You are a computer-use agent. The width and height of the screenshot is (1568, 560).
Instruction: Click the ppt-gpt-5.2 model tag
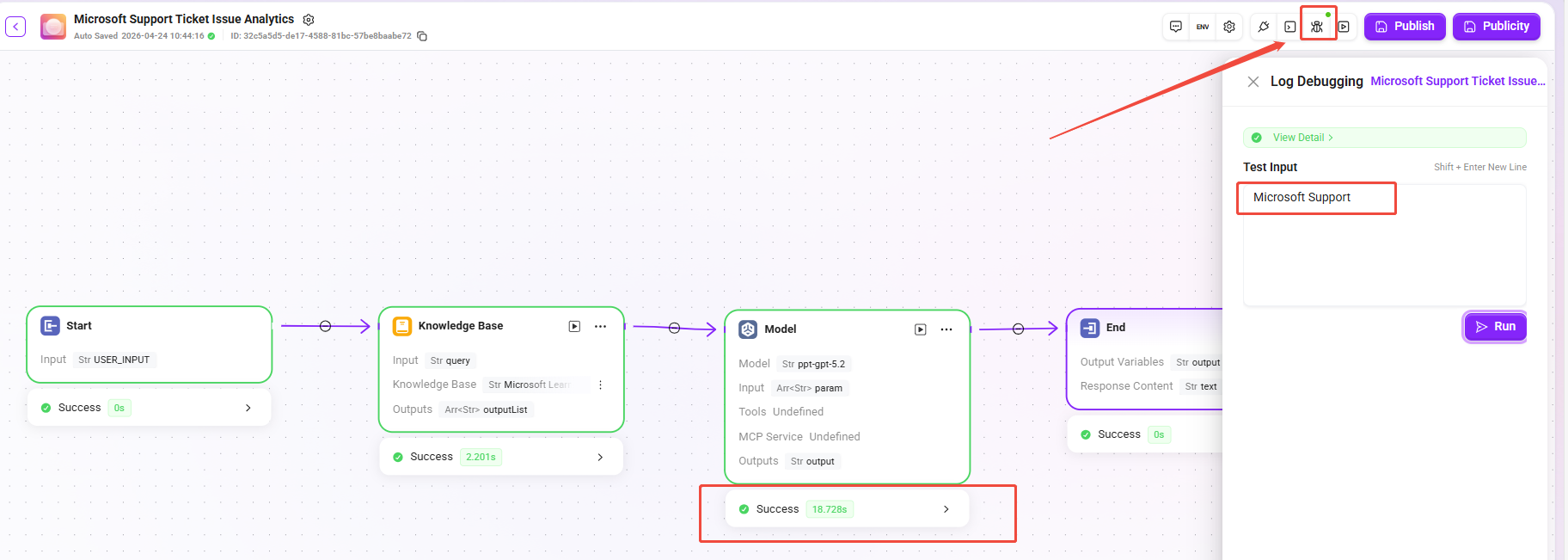[x=813, y=364]
